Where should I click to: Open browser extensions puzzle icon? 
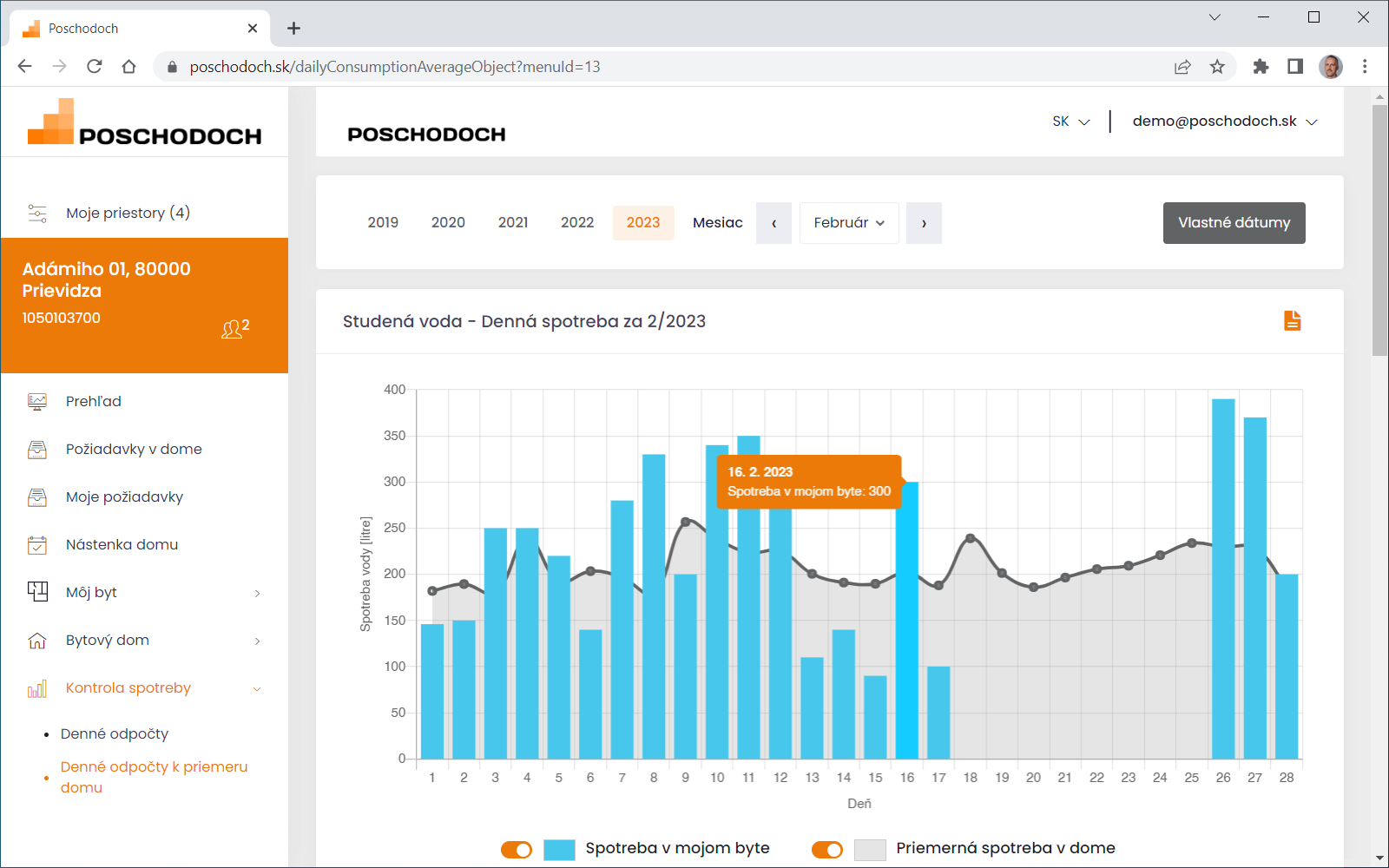(x=1261, y=67)
